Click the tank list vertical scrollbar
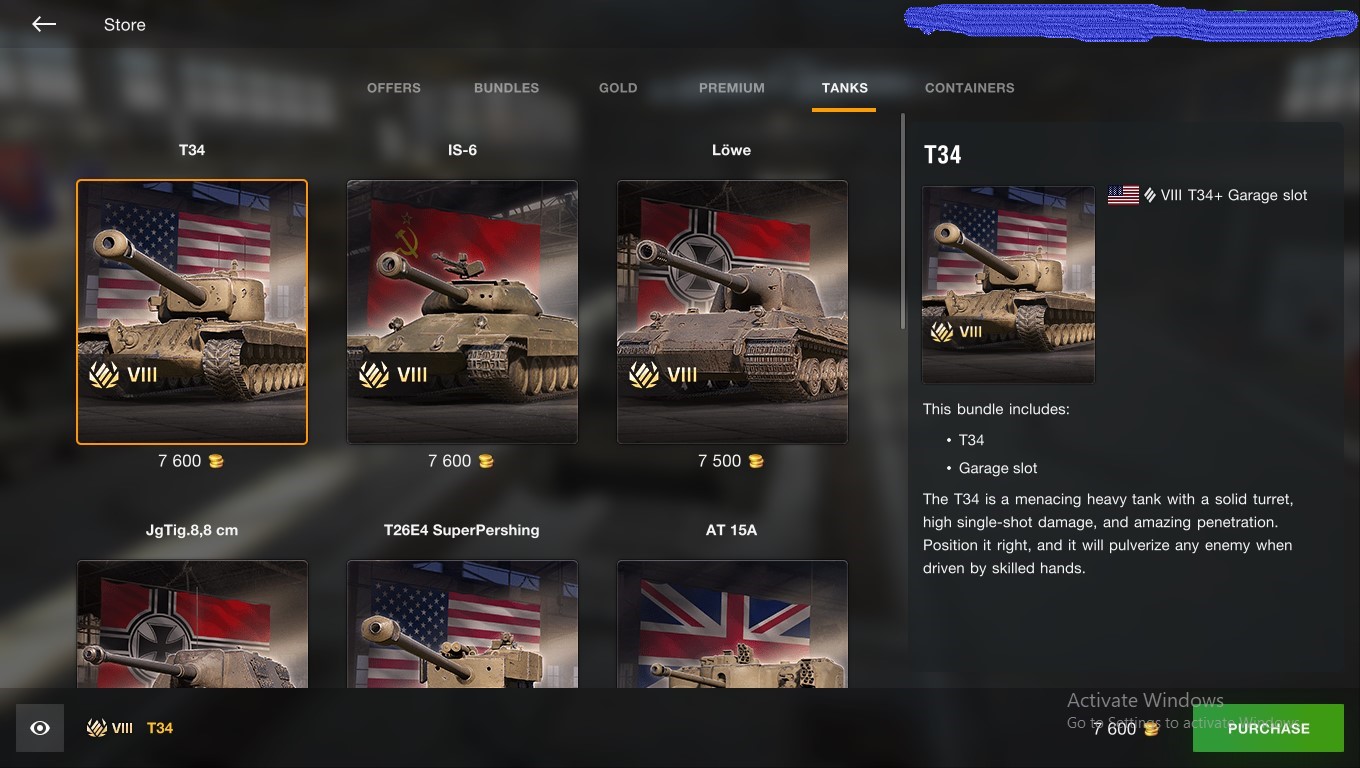The height and width of the screenshot is (768, 1360). tap(903, 220)
